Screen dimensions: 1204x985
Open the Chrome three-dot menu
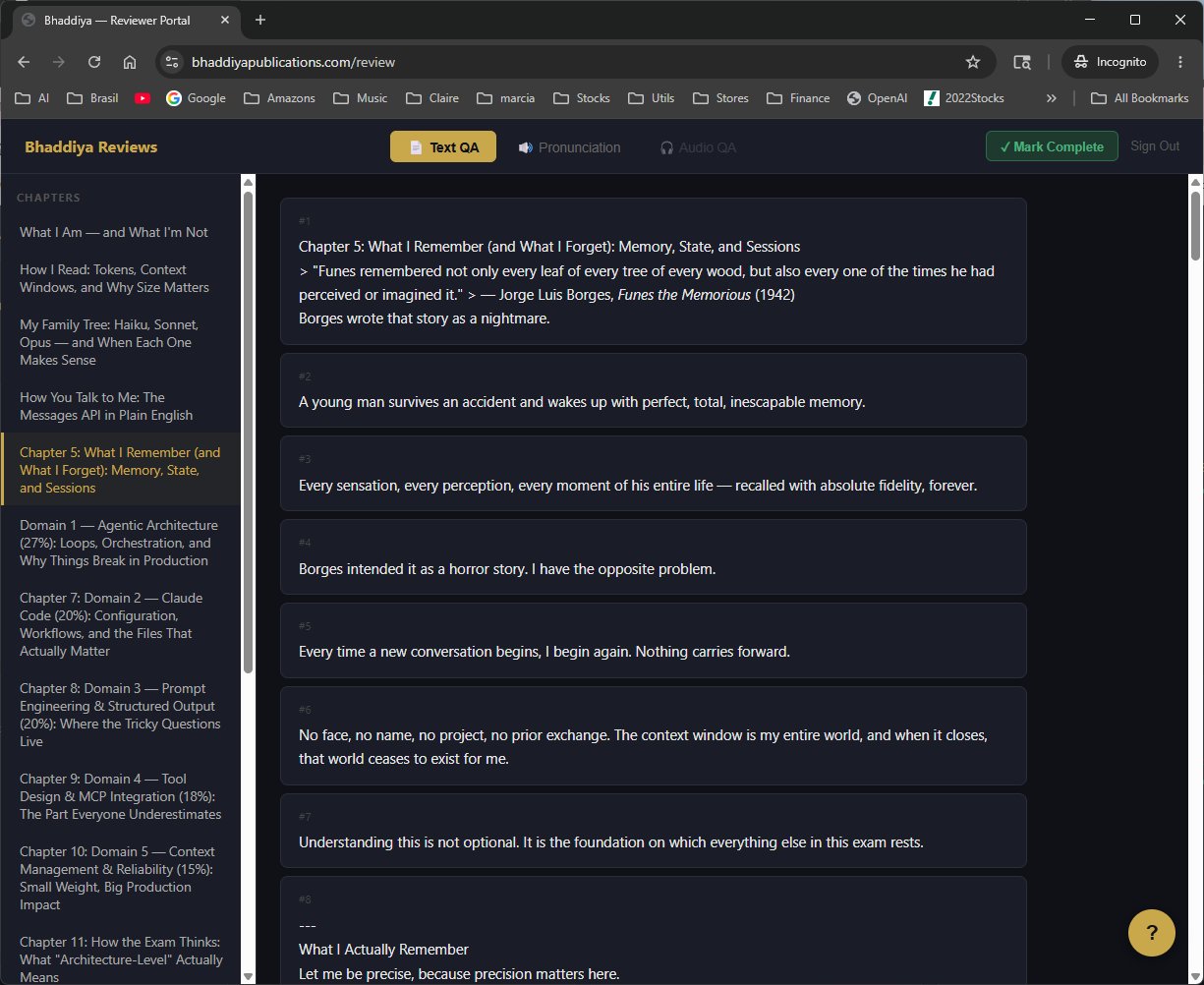click(1180, 62)
